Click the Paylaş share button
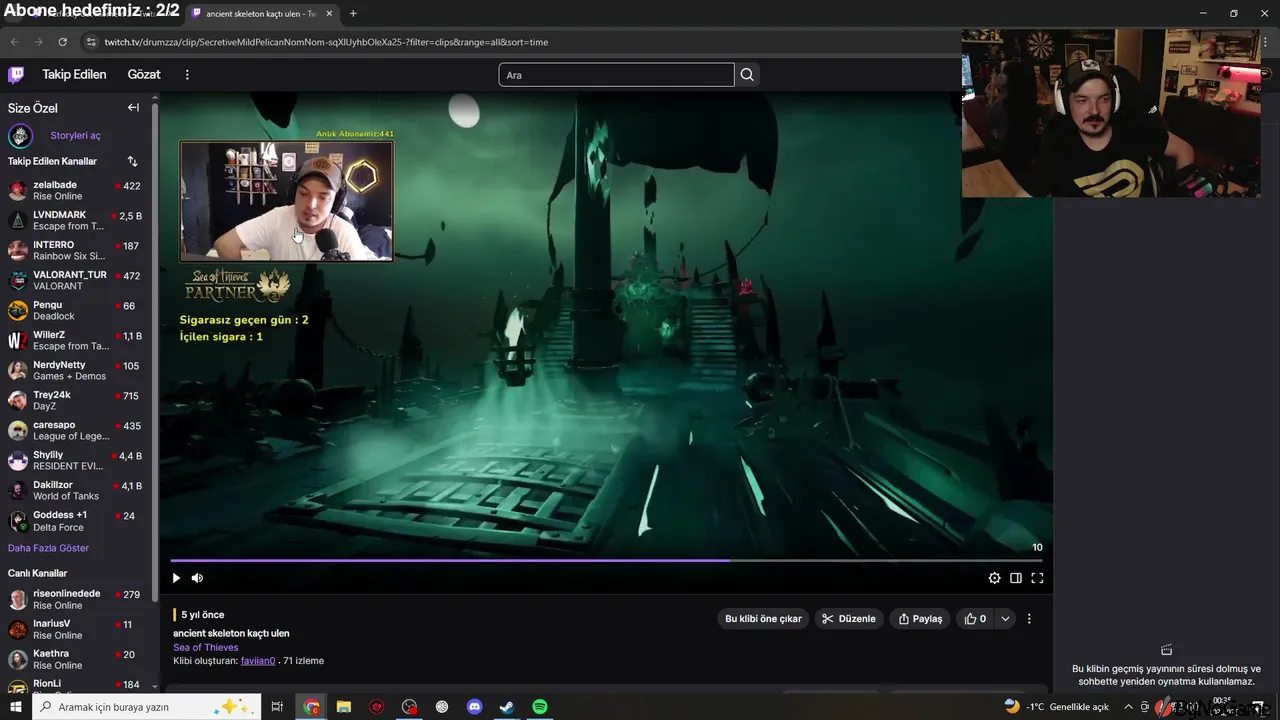Image resolution: width=1280 pixels, height=720 pixels. (920, 619)
